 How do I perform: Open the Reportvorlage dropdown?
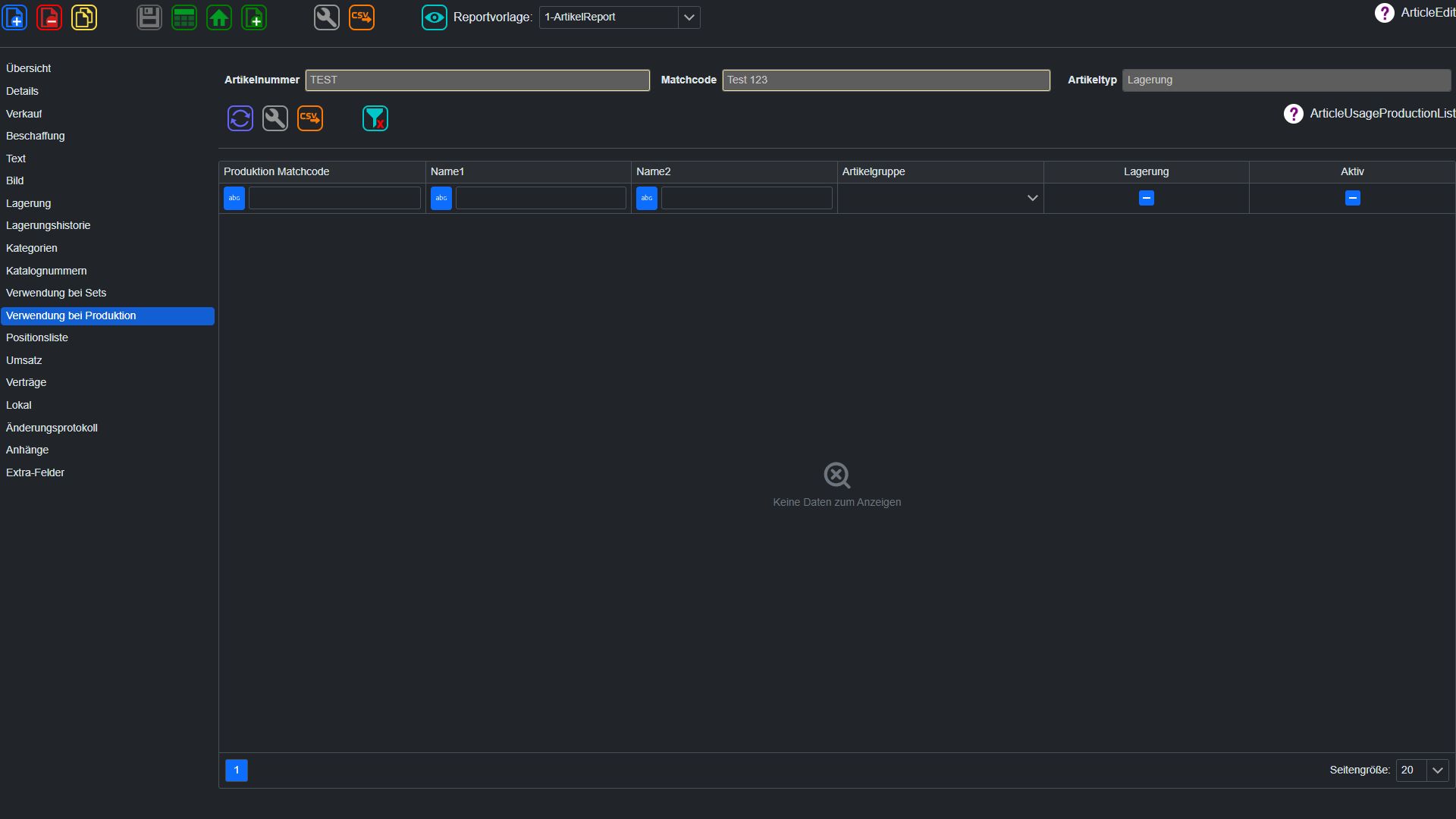pyautogui.click(x=689, y=17)
